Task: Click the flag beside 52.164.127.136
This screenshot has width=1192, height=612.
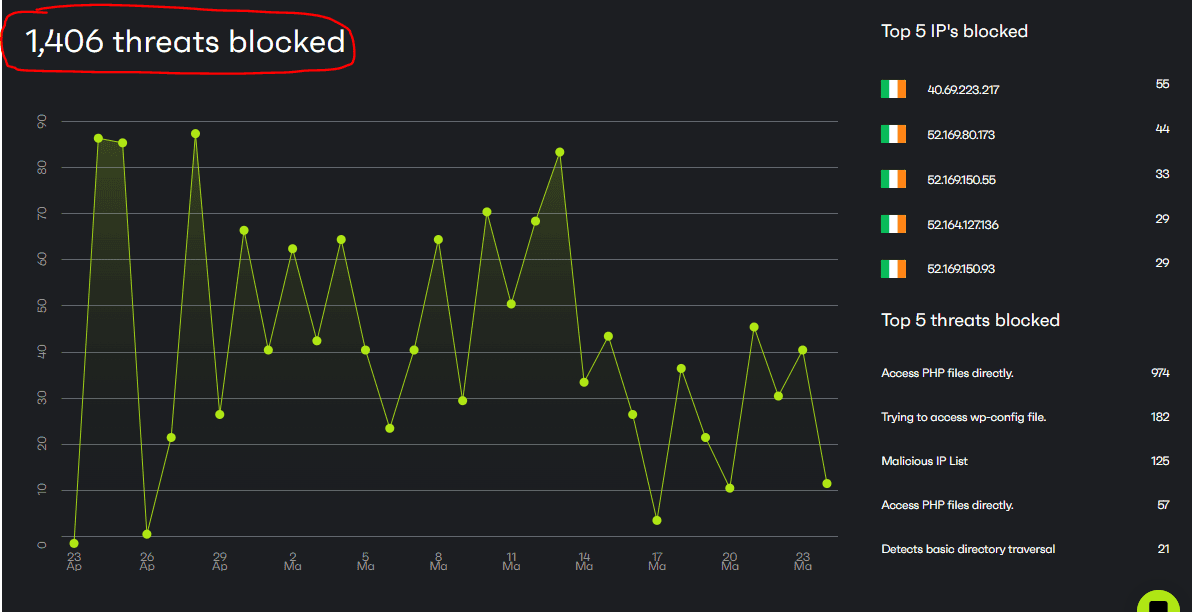Action: (892, 224)
